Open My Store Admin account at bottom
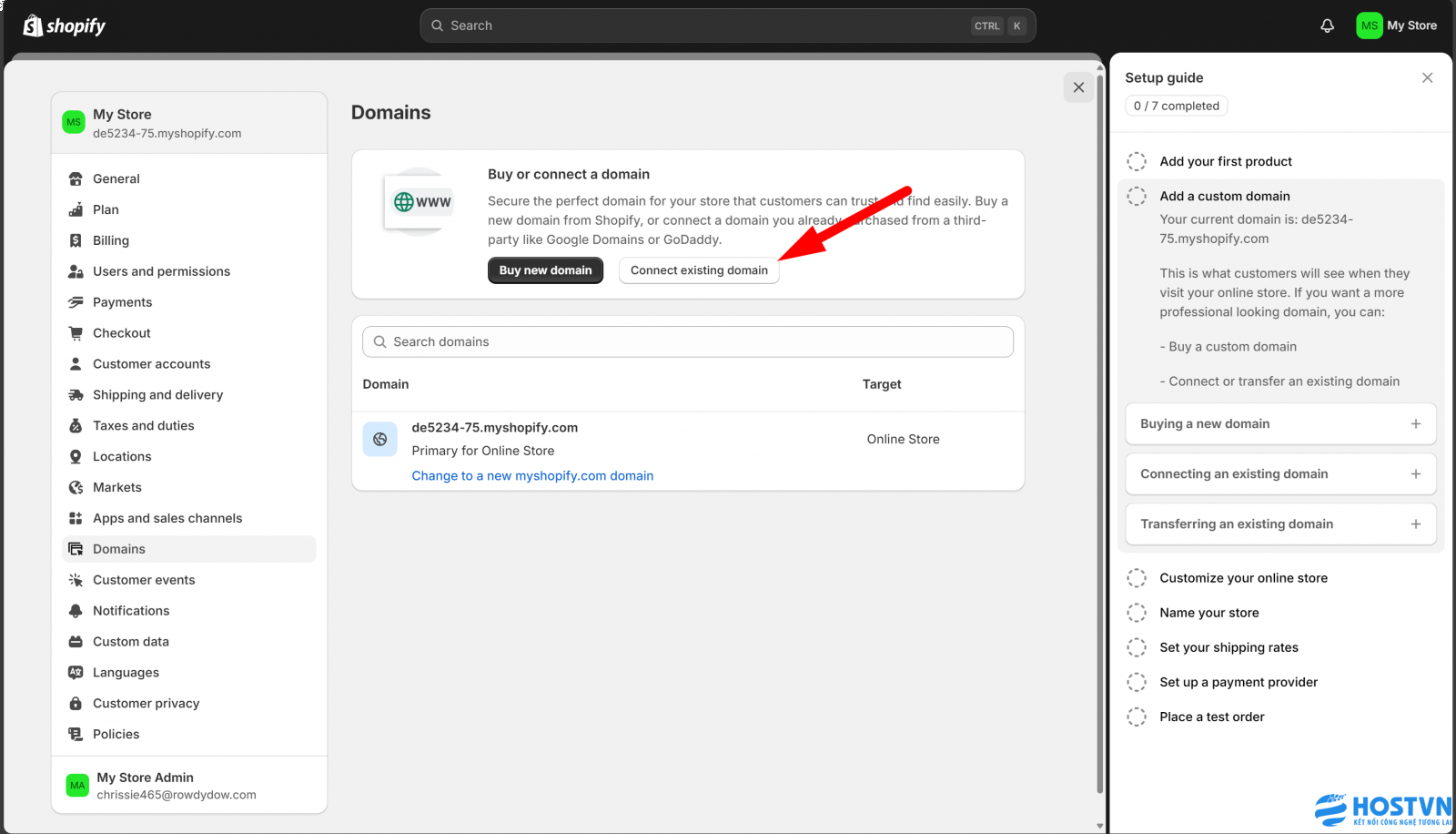Screen dimensions: 1456x834 [189, 785]
